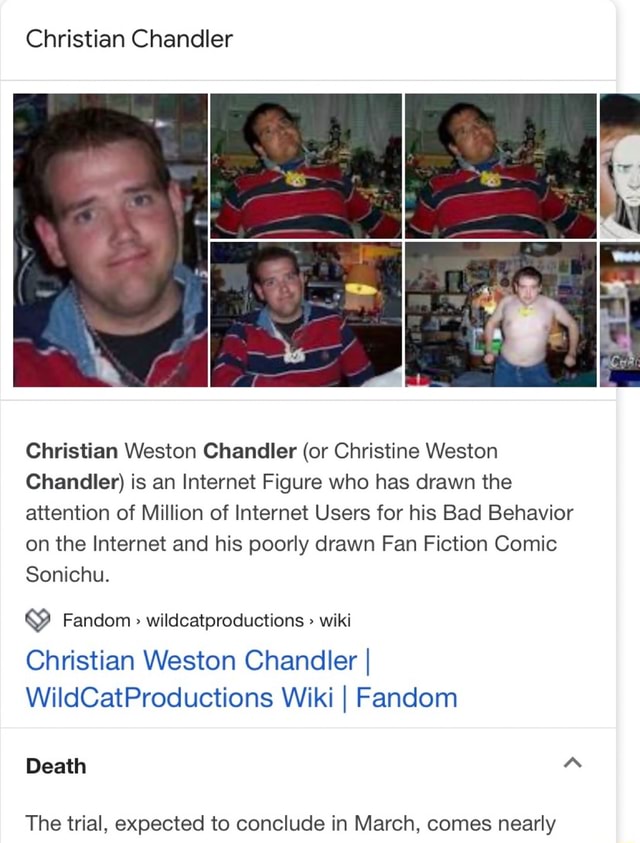The image size is (640, 843).
Task: Click bold Christian name starting the description
Action: [x=72, y=451]
